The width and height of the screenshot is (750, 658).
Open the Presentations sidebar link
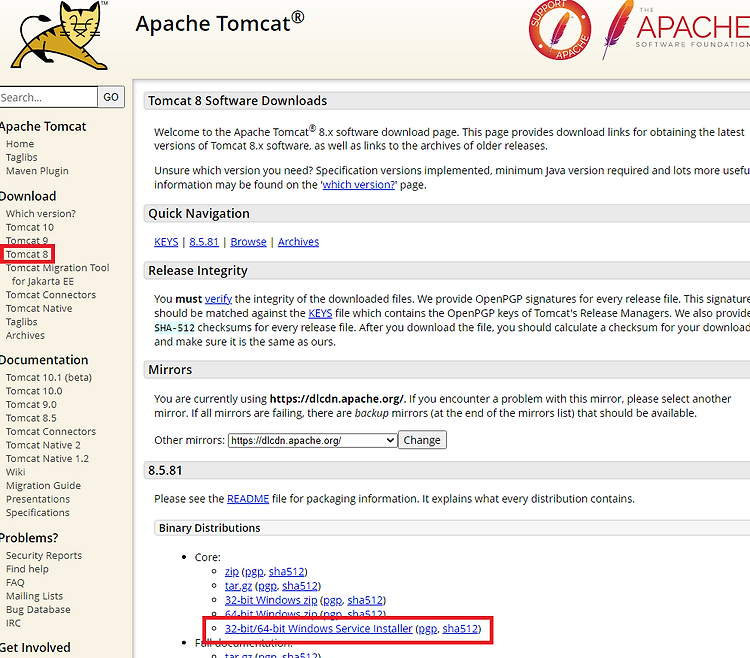[x=38, y=499]
